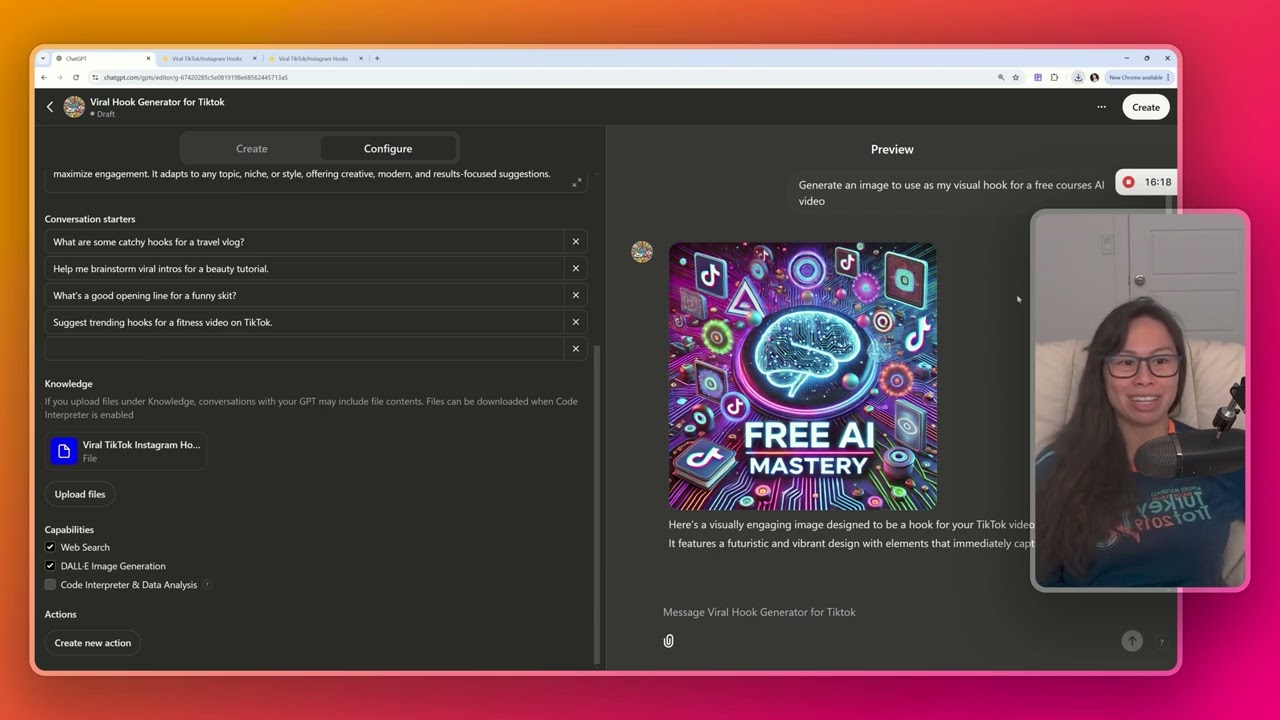
Task: Go back using the left arrow beside GPT name
Action: pyautogui.click(x=50, y=107)
